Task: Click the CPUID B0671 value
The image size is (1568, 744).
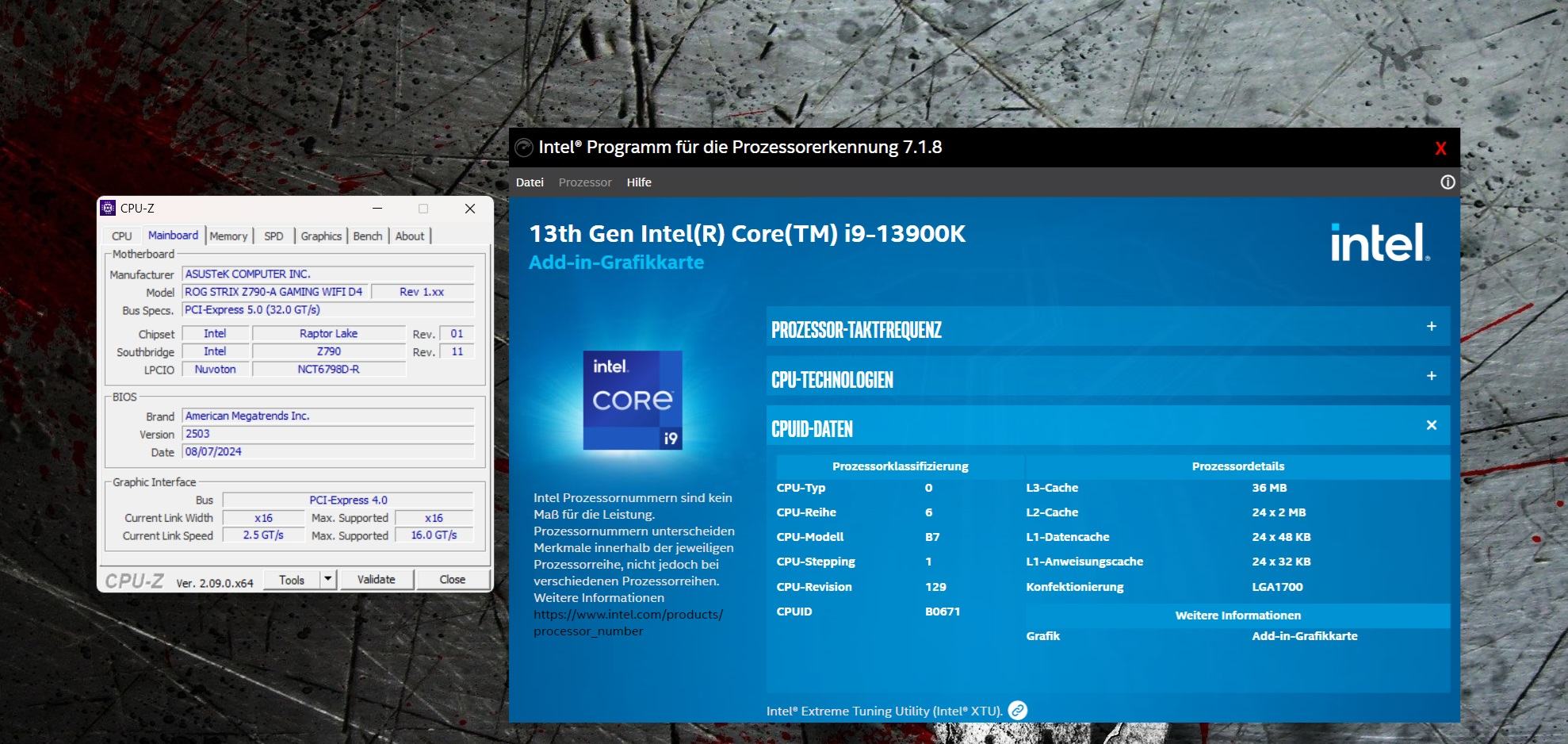Action: (943, 612)
